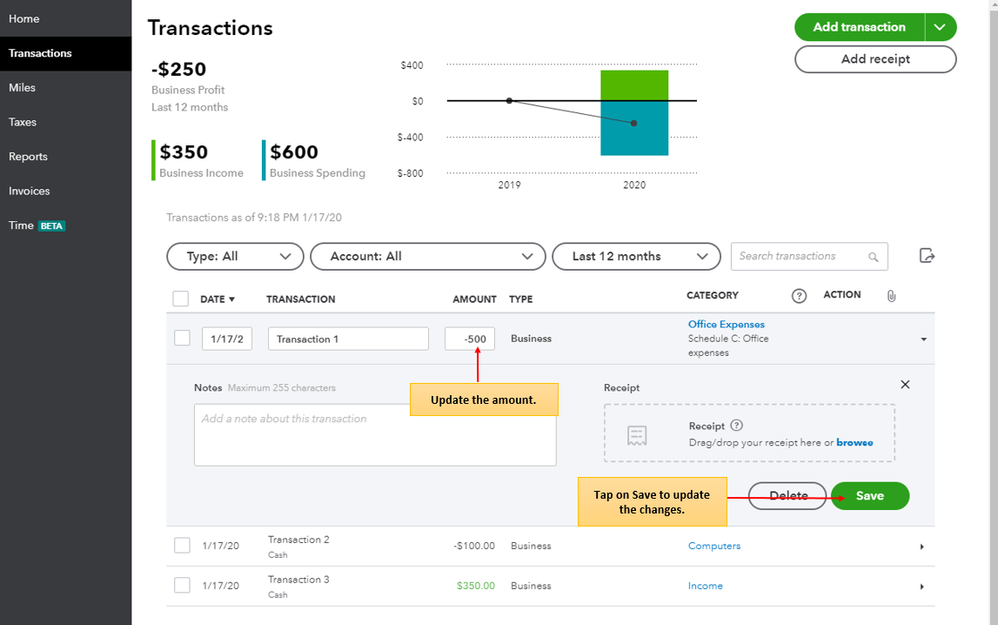Click the green Save button
998x625 pixels.
click(870, 496)
